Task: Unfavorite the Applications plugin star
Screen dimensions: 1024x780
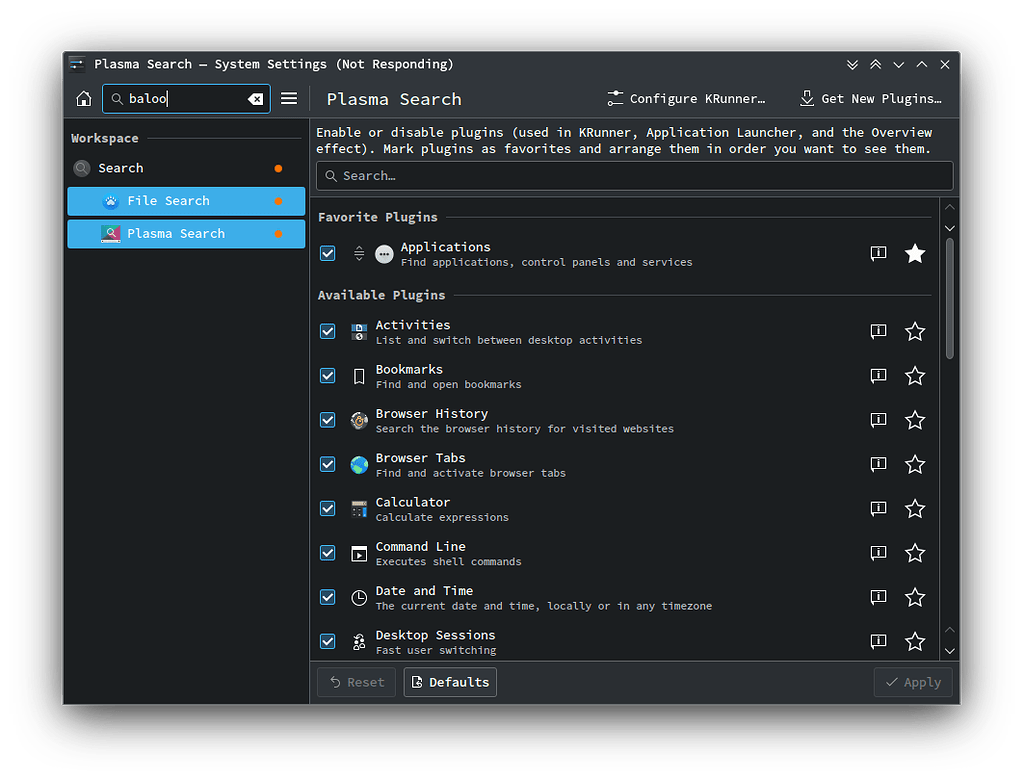Action: click(915, 253)
